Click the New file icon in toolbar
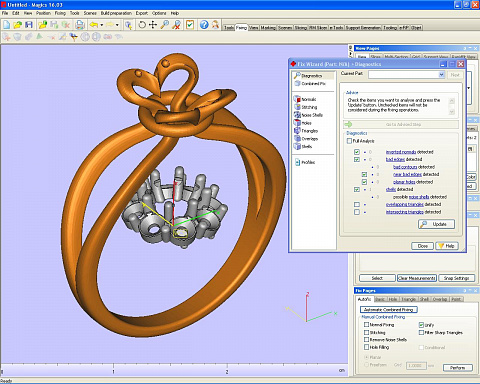Screen dimensions: 480x384 point(7,25)
